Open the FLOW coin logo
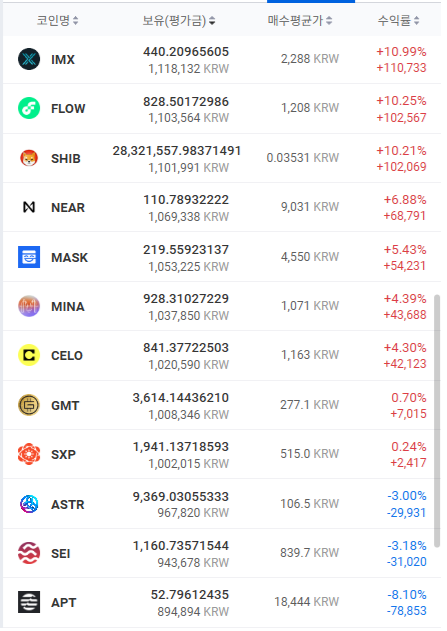This screenshot has height=631, width=447. 29,109
